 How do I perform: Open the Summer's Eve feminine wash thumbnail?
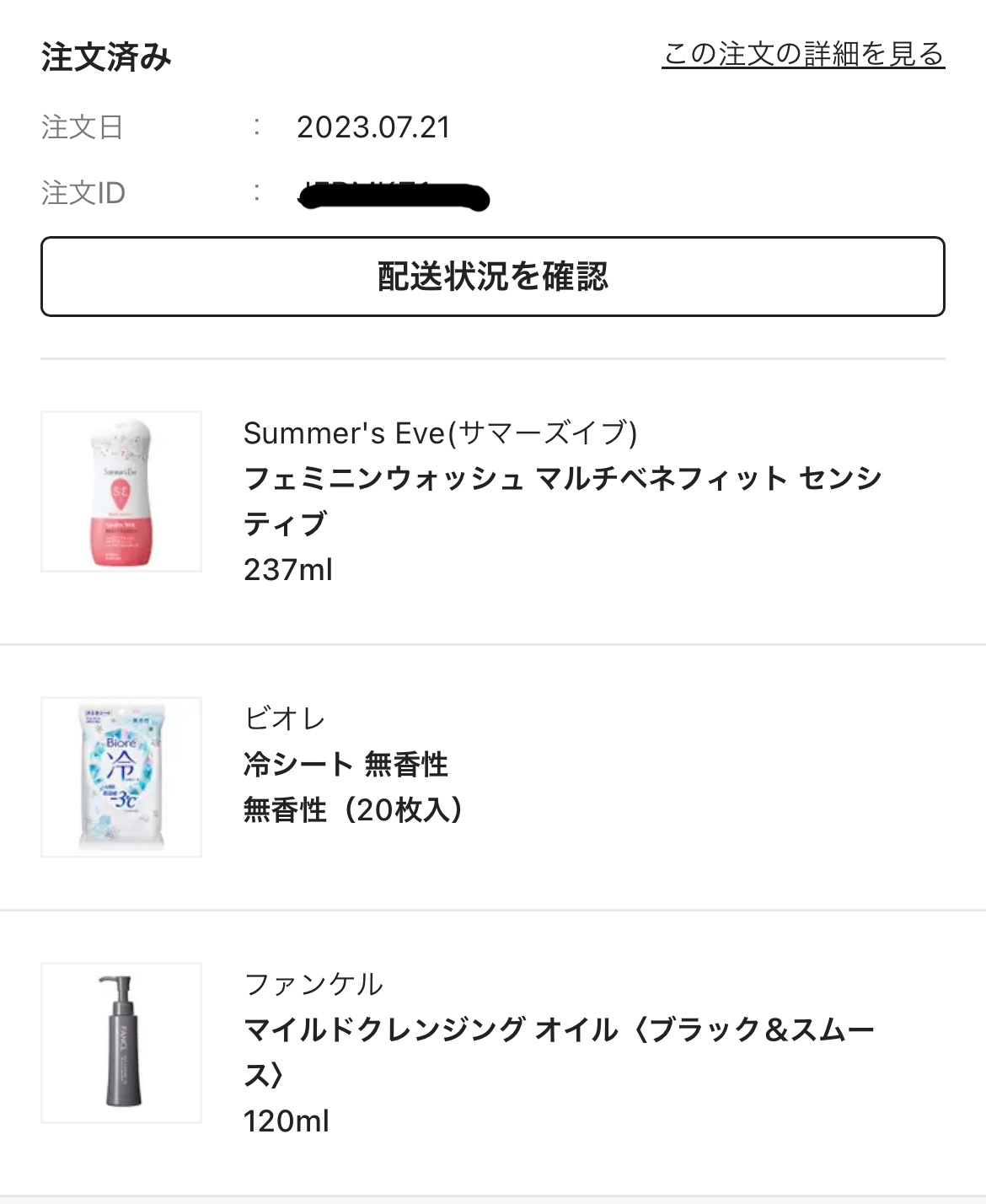click(121, 492)
